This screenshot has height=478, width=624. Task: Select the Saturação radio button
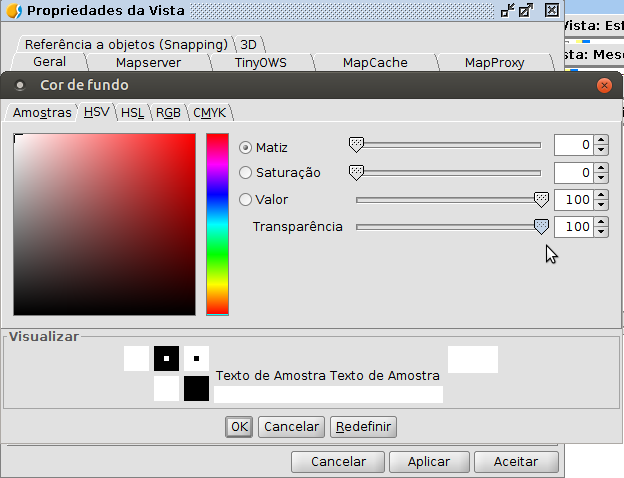246,173
